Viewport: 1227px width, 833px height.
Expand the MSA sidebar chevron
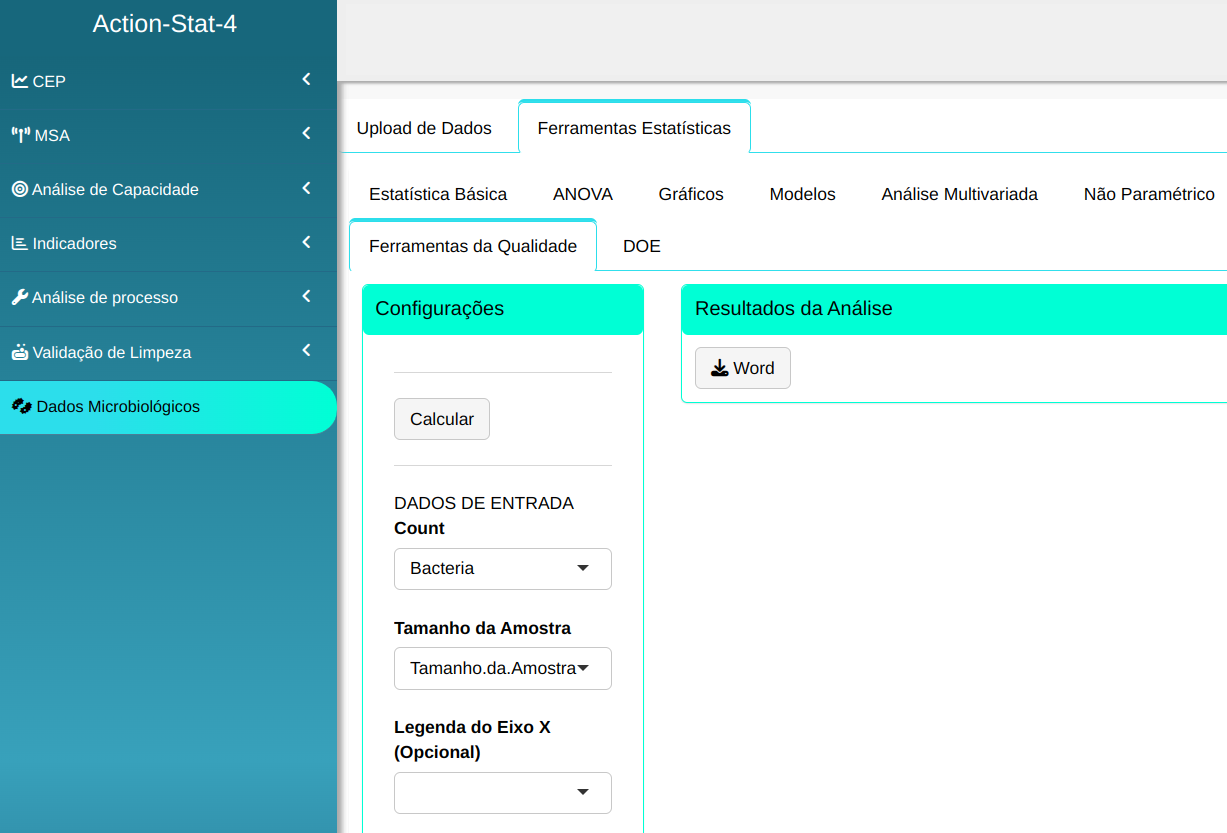[x=306, y=134]
